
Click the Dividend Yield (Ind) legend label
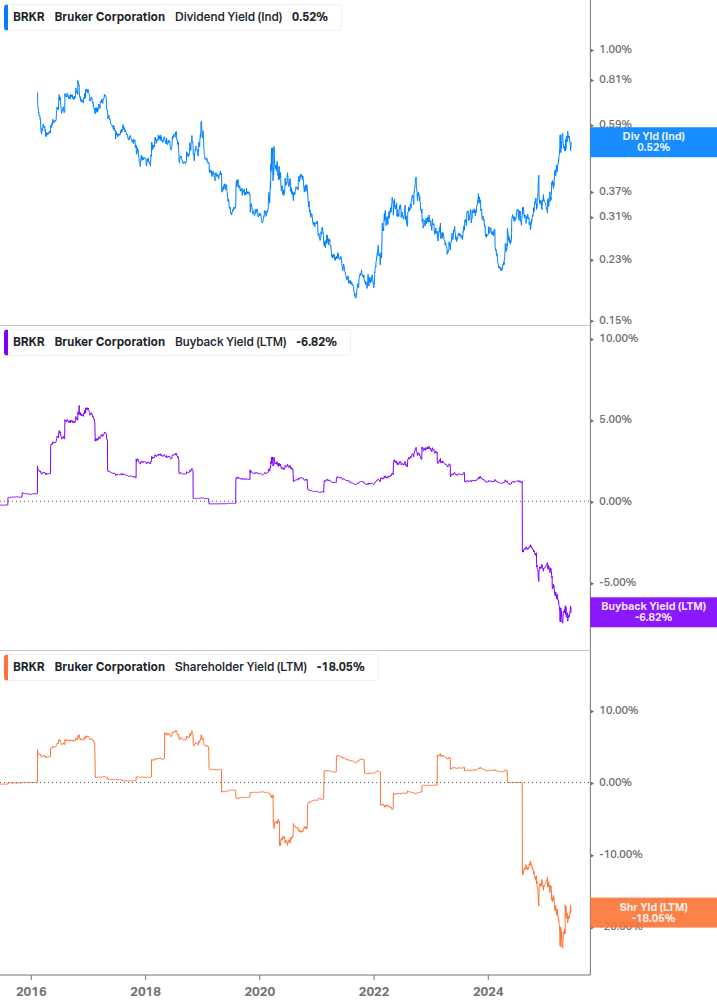(x=228, y=17)
